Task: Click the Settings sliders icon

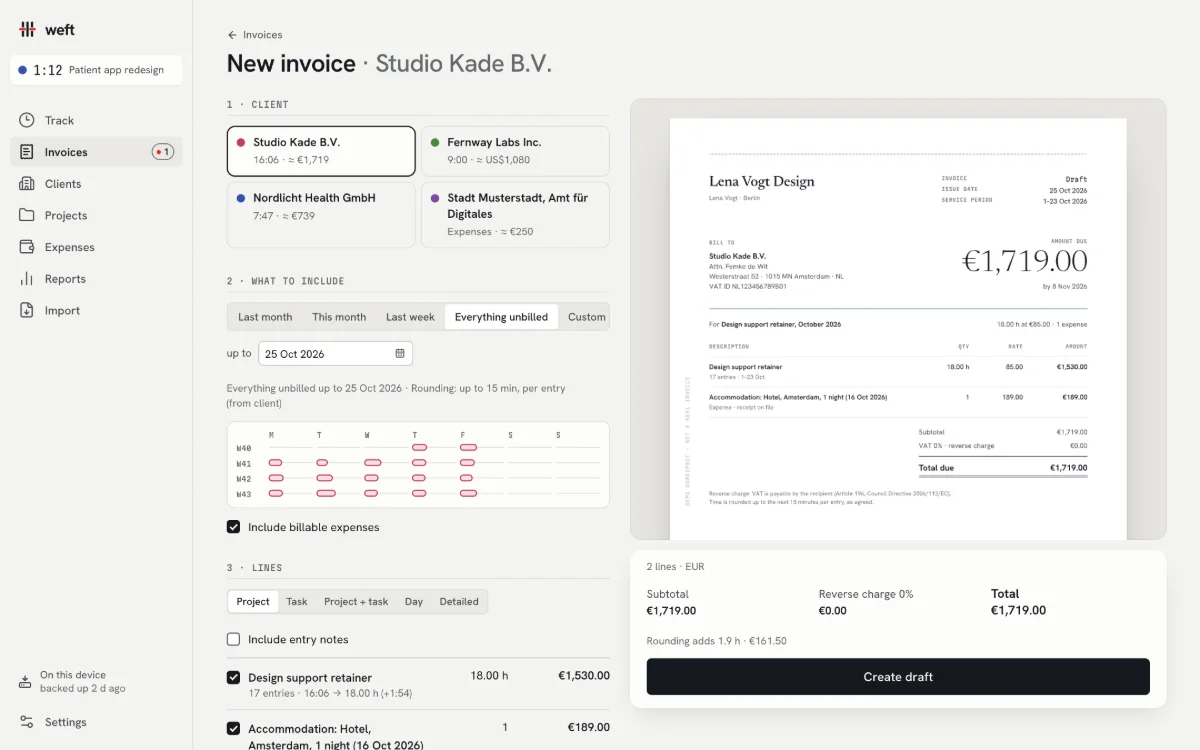Action: tap(27, 722)
